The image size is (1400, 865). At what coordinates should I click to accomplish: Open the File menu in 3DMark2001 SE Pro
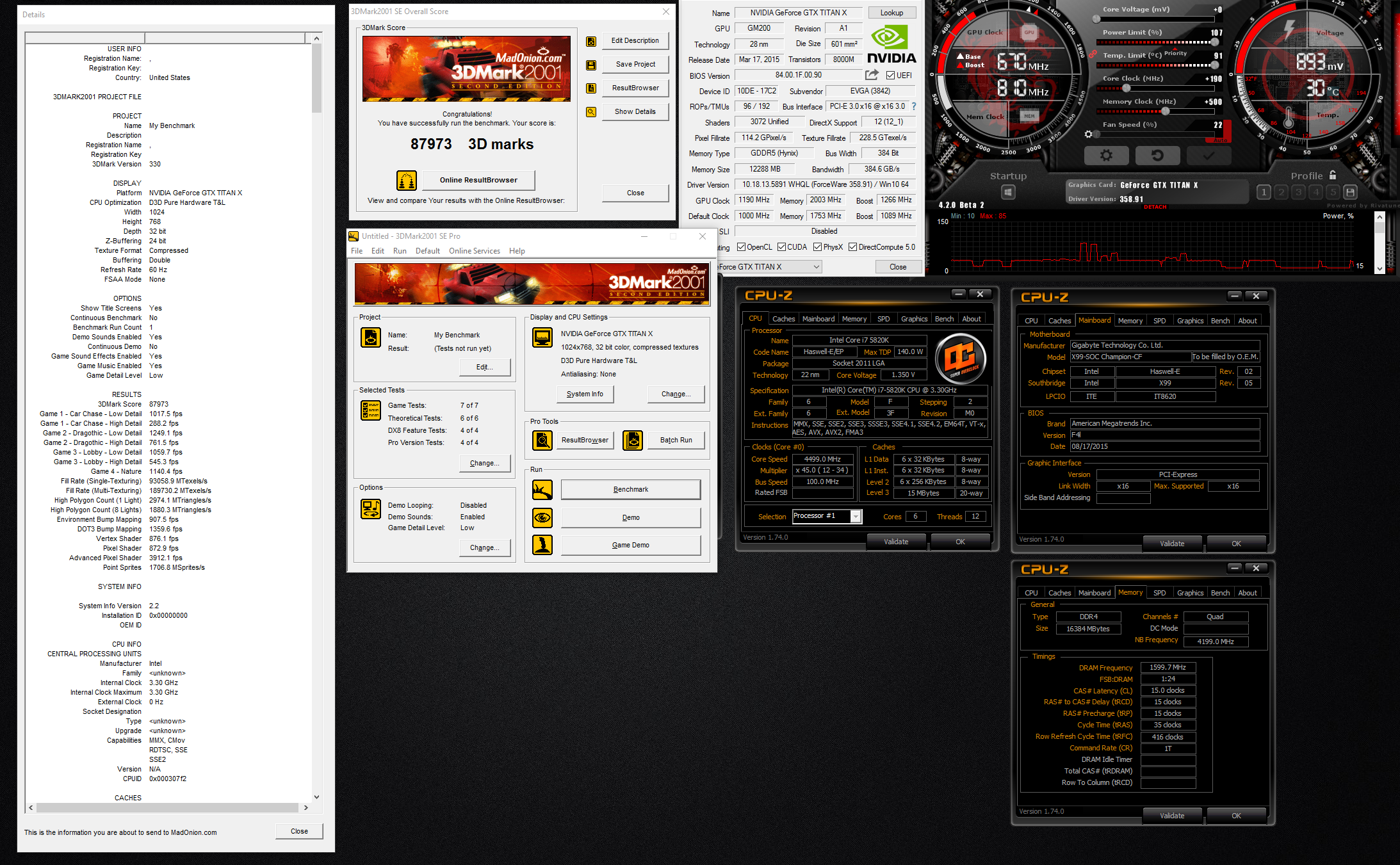pos(357,251)
